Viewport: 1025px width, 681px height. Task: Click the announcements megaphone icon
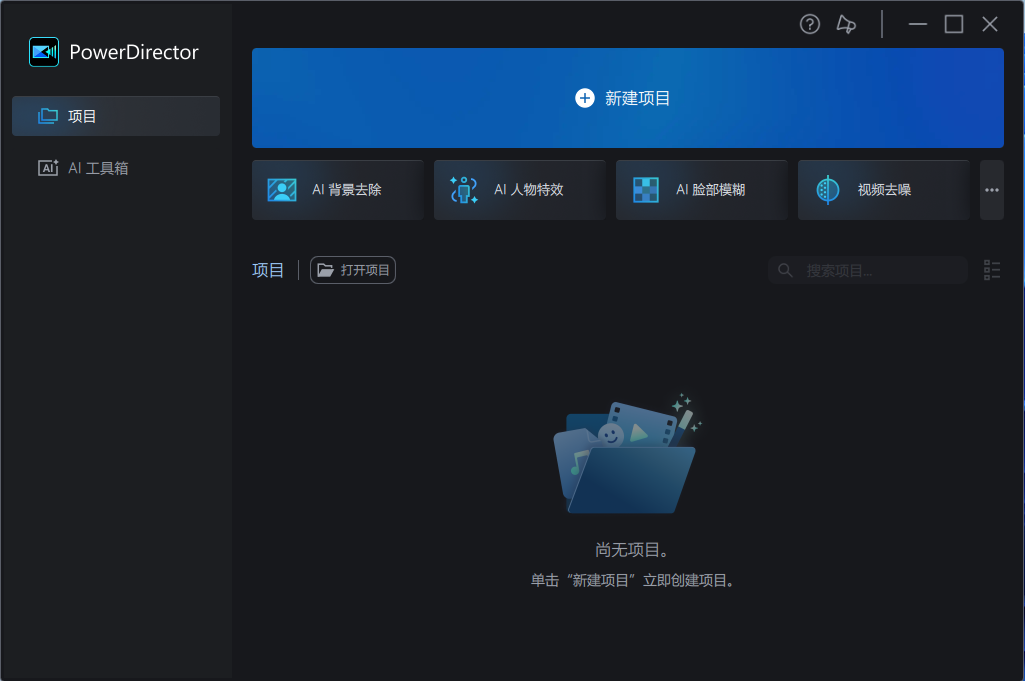click(846, 25)
